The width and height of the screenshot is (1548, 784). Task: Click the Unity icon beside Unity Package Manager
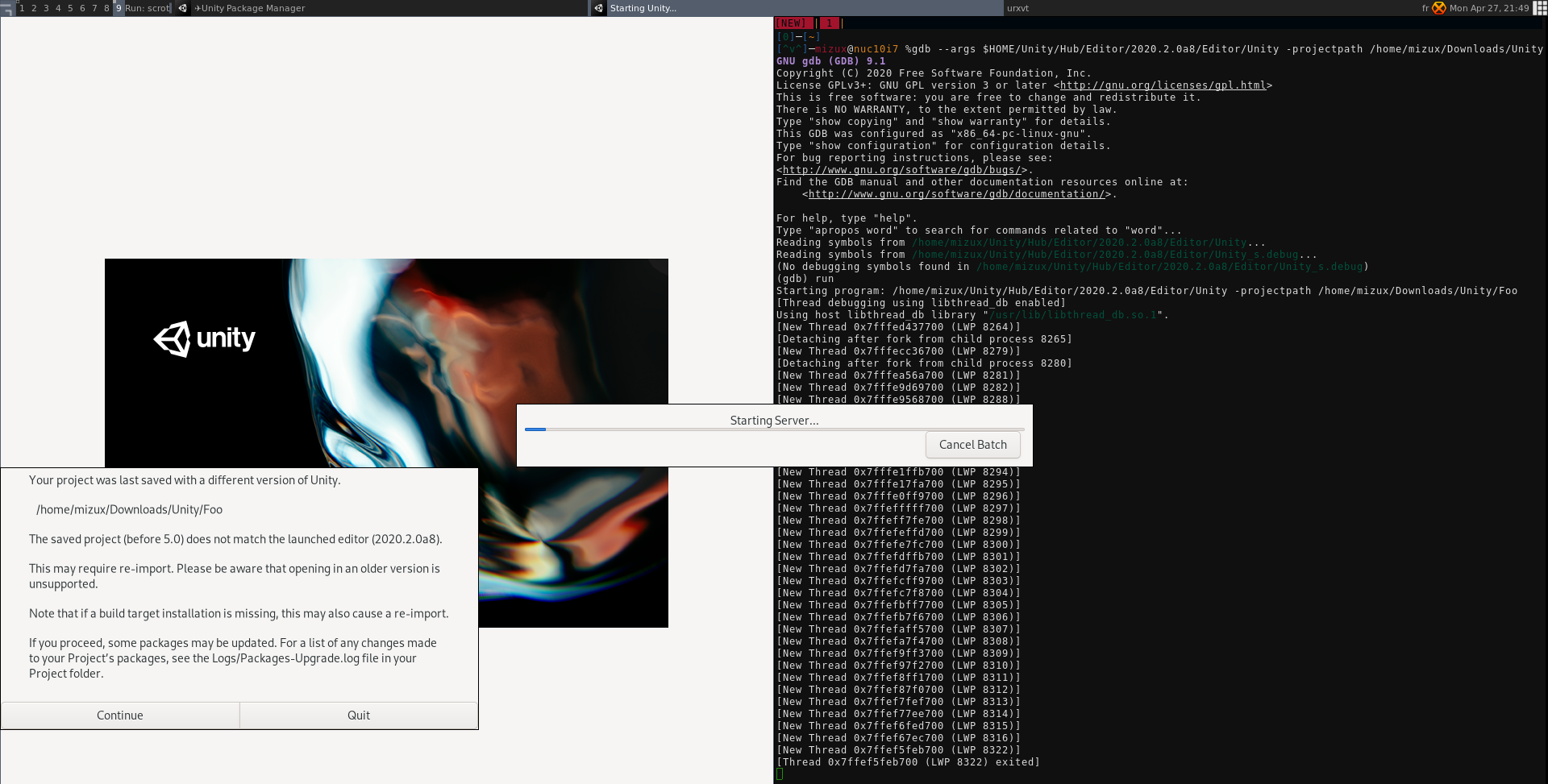tap(183, 8)
